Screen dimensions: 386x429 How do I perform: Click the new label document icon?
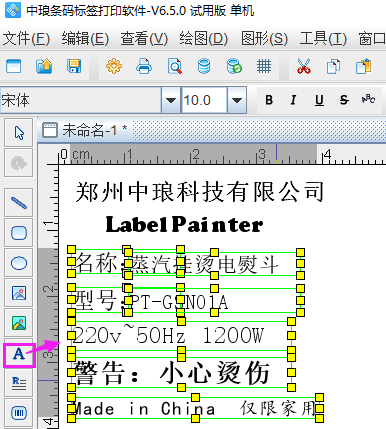[x=13, y=66]
